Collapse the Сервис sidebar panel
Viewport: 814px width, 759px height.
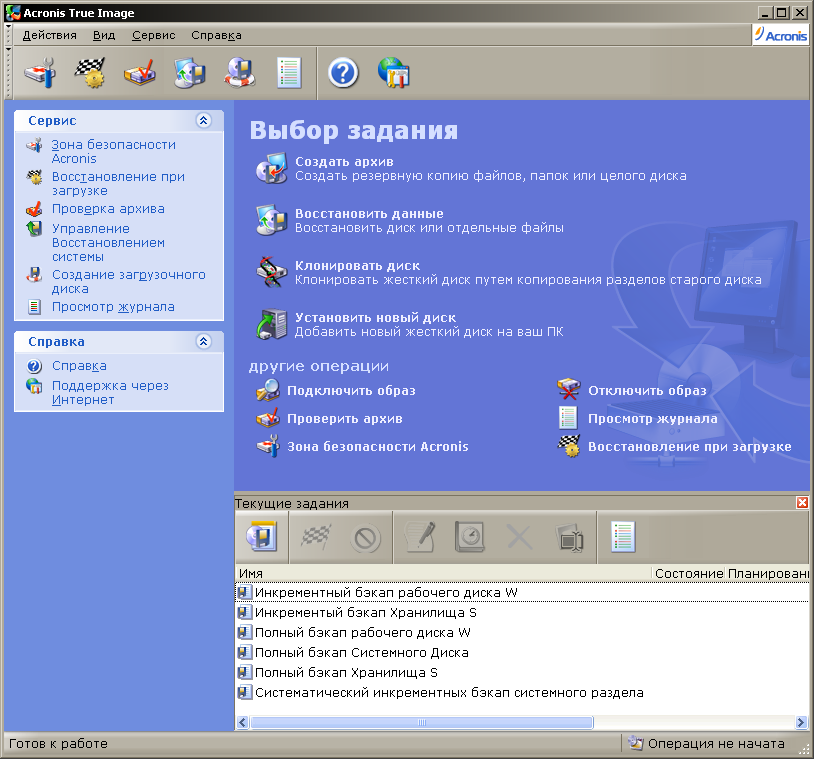tap(204, 120)
